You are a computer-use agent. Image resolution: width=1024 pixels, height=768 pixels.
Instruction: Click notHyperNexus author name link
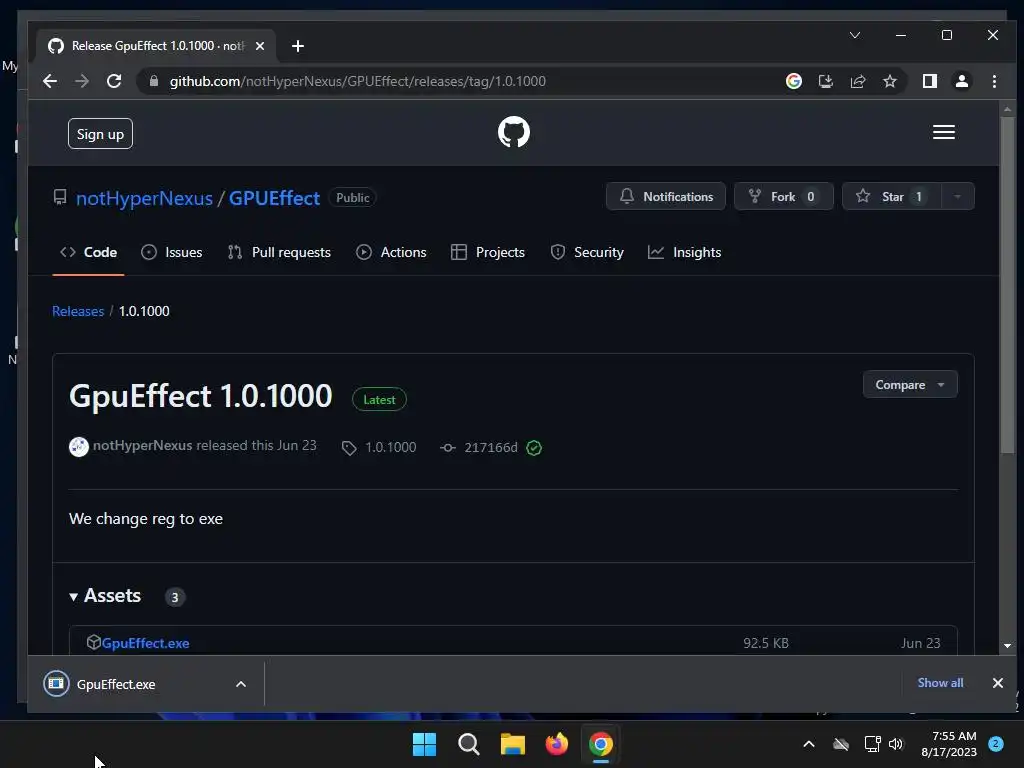pos(142,445)
